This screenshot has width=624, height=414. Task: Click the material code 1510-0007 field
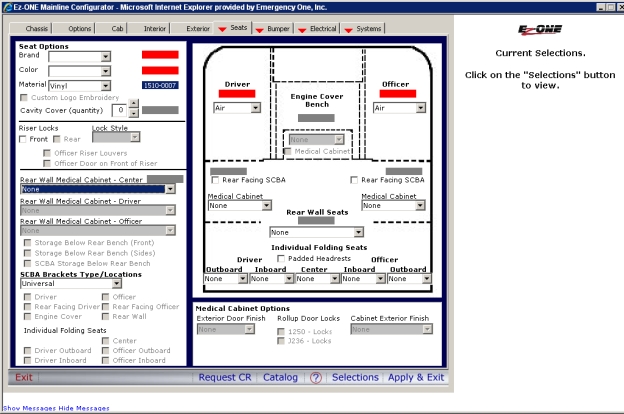pyautogui.click(x=160, y=85)
